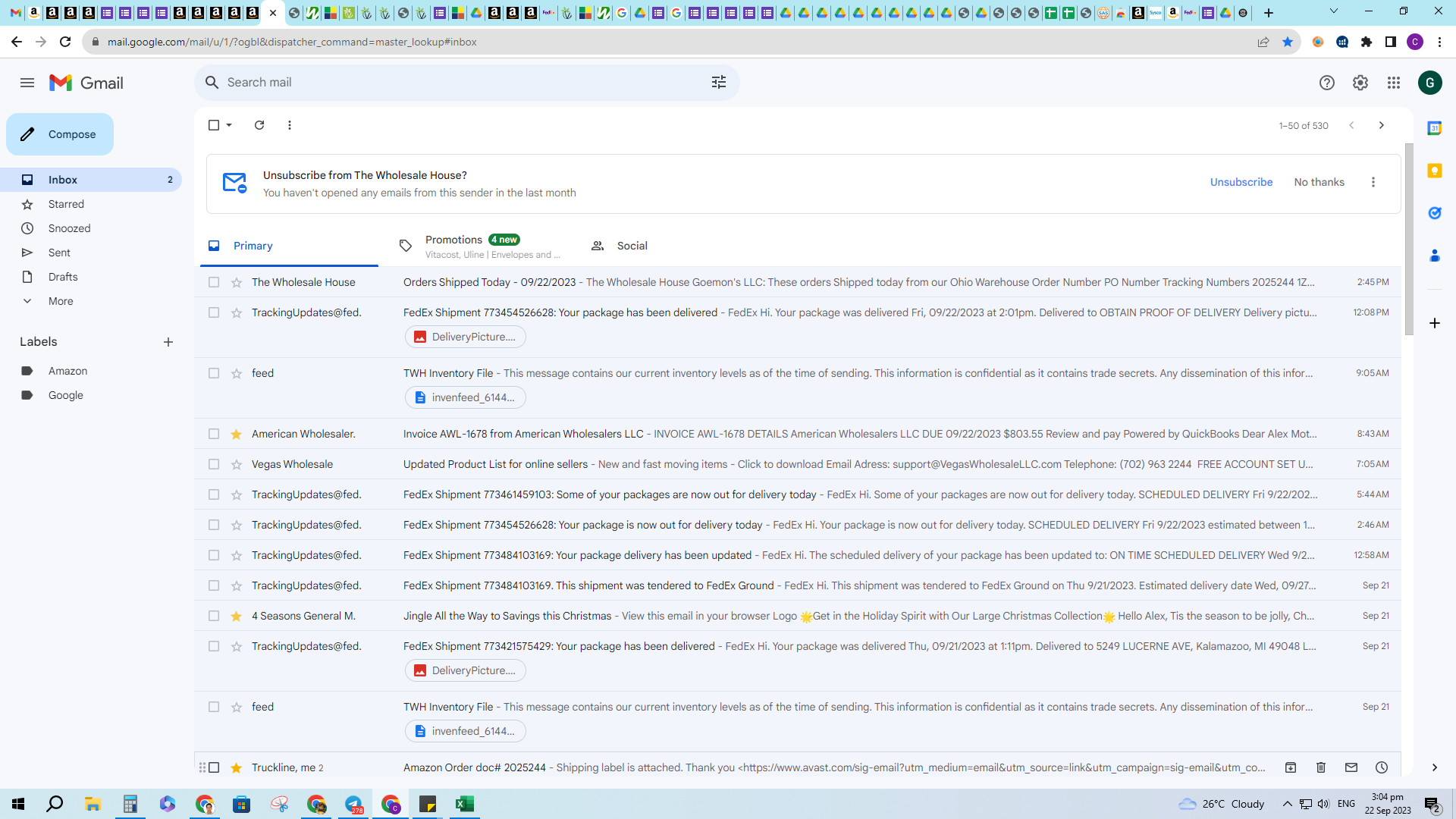Open Google Calendar side panel
This screenshot has width=1456, height=819.
click(x=1435, y=128)
